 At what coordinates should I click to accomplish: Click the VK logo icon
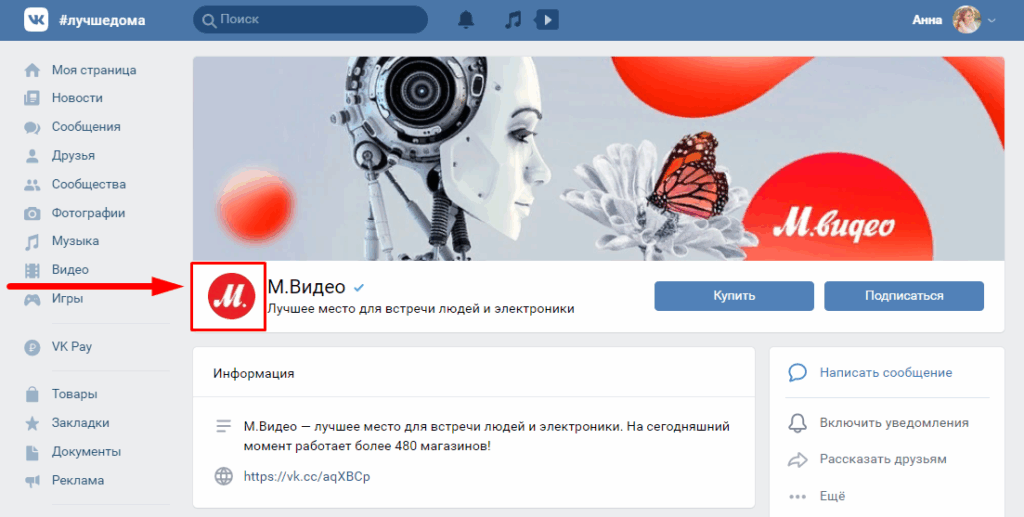point(36,20)
